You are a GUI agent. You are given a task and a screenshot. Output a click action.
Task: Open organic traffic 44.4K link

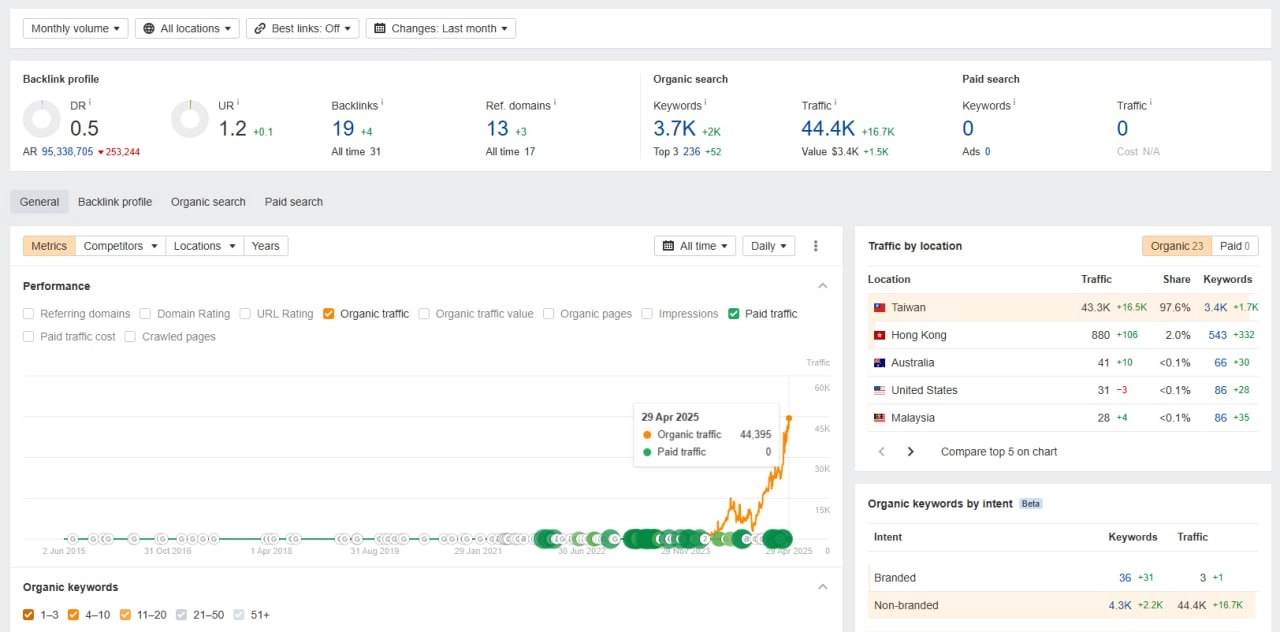point(828,128)
